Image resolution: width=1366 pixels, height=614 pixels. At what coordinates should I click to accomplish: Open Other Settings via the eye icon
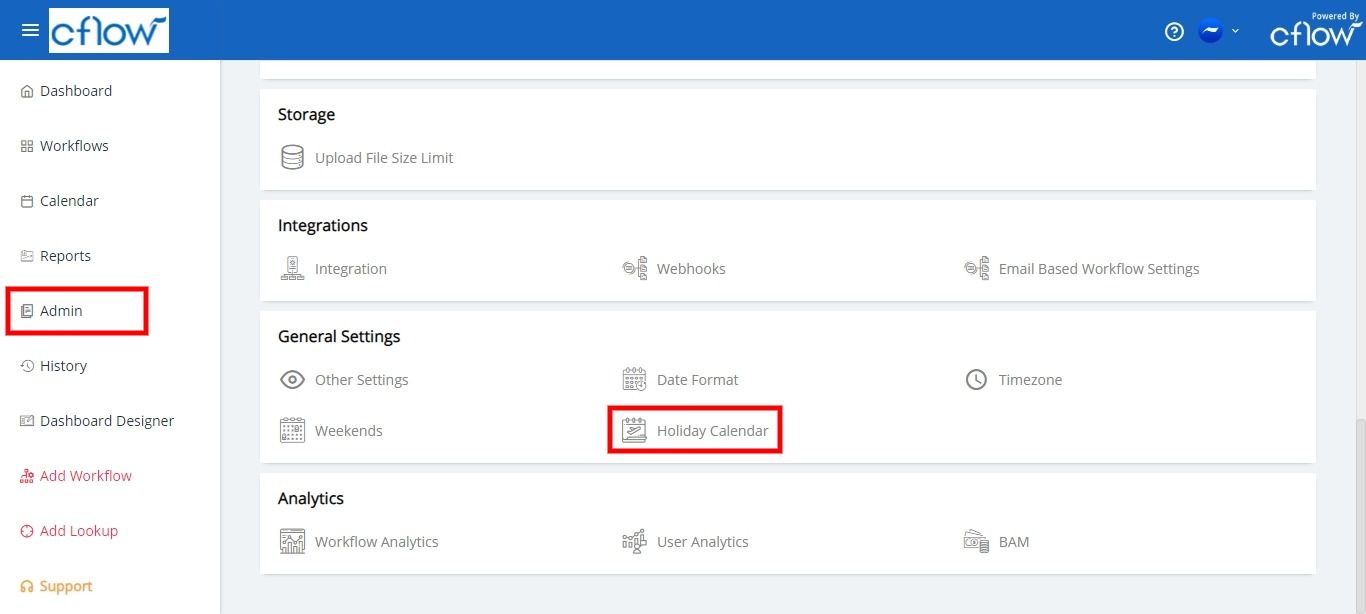point(292,378)
